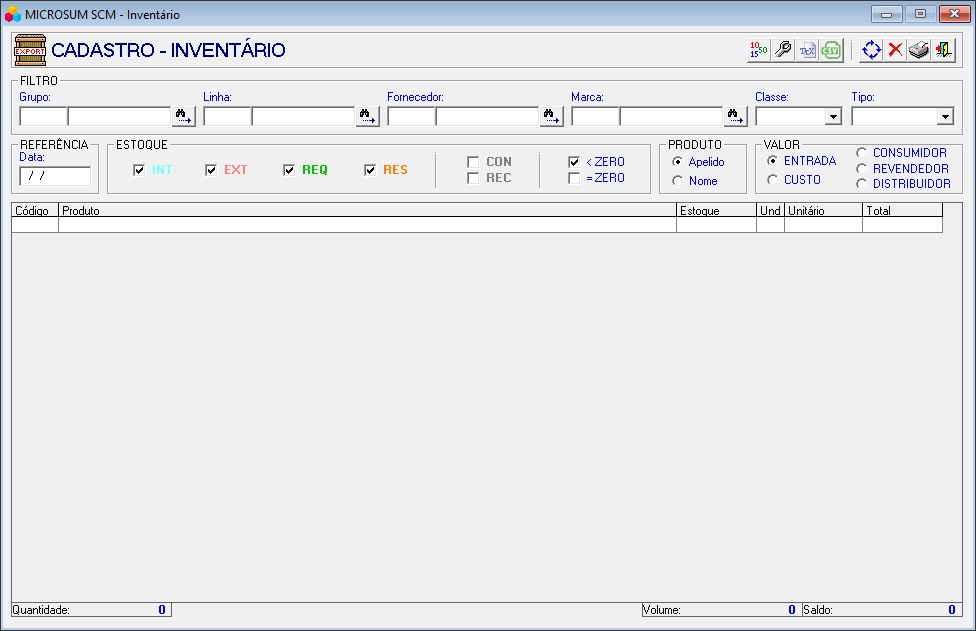Image resolution: width=976 pixels, height=631 pixels.
Task: Open Fornecedor lookup binoculars button
Action: pyautogui.click(x=552, y=117)
